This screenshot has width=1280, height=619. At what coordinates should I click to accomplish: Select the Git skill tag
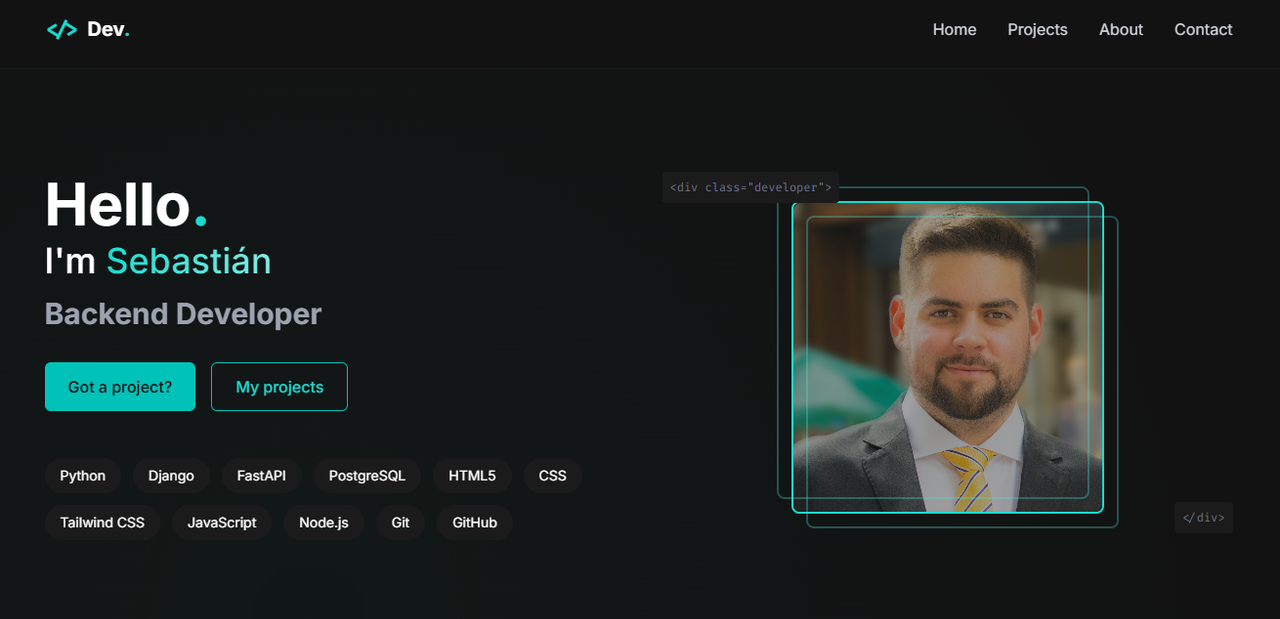tap(400, 523)
